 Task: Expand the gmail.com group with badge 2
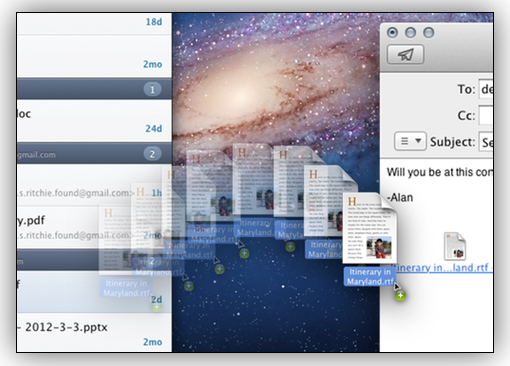pyautogui.click(x=94, y=154)
